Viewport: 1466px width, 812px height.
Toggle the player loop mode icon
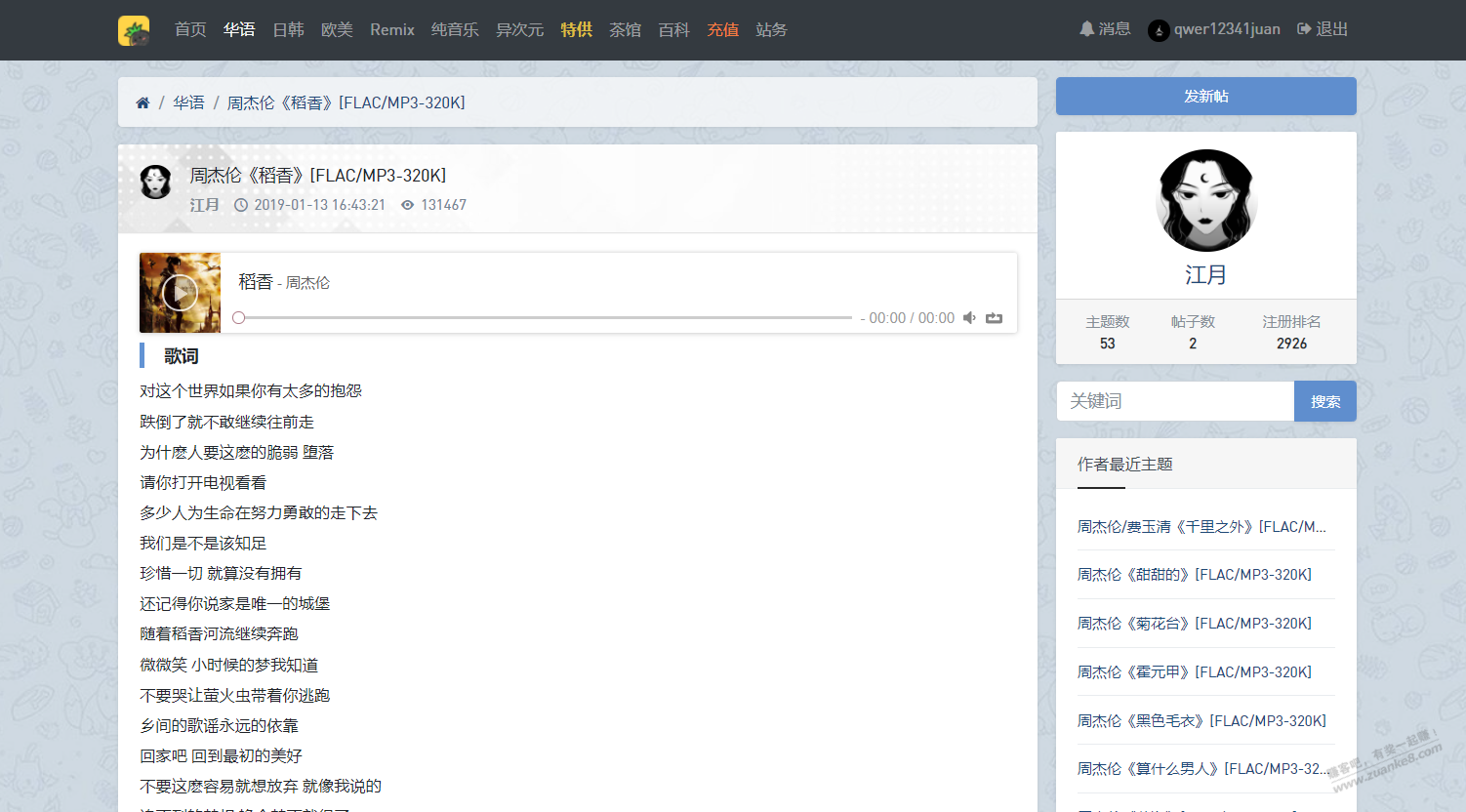(x=994, y=318)
